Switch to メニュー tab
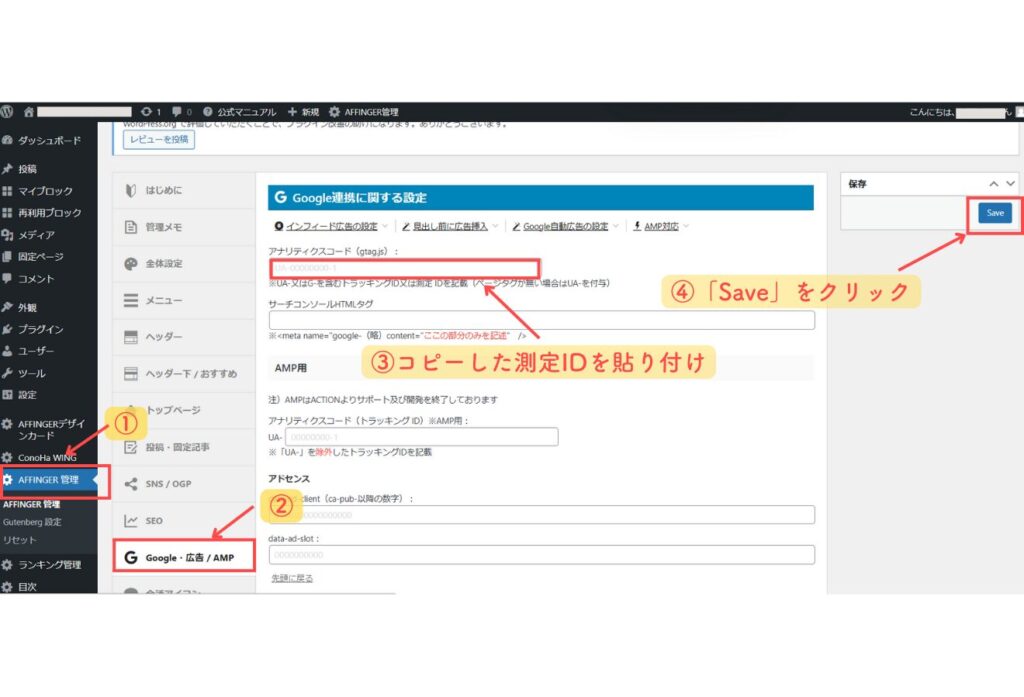1024x697 pixels. click(184, 300)
